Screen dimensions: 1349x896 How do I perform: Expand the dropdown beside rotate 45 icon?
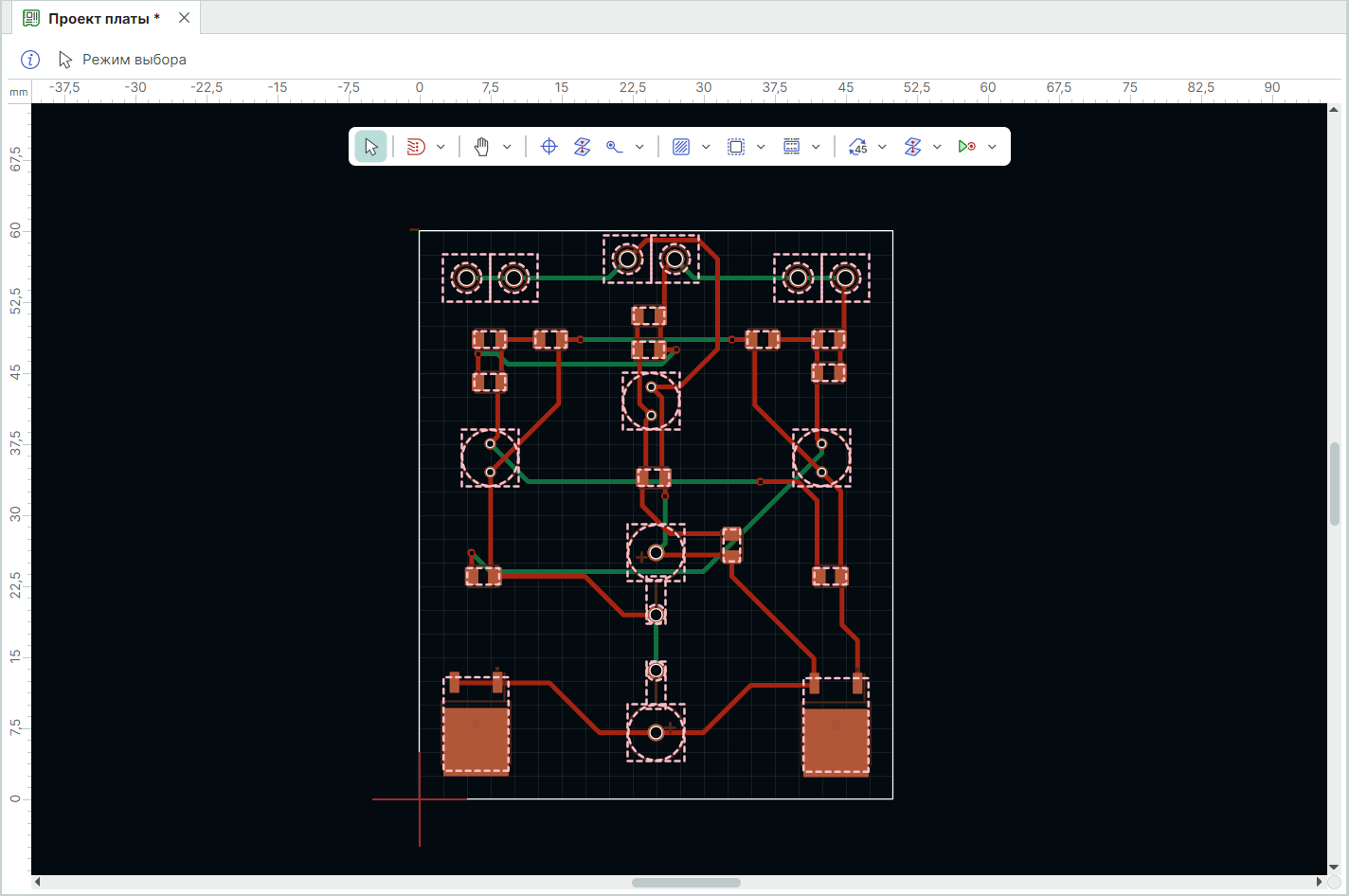882,147
